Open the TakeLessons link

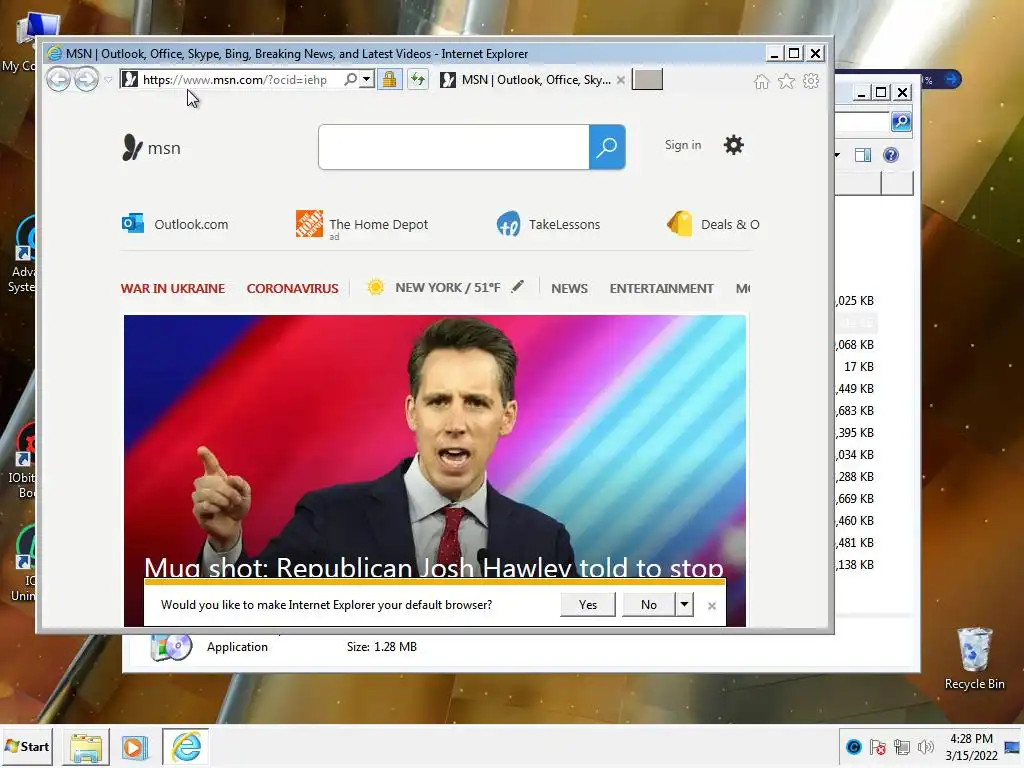pos(564,224)
